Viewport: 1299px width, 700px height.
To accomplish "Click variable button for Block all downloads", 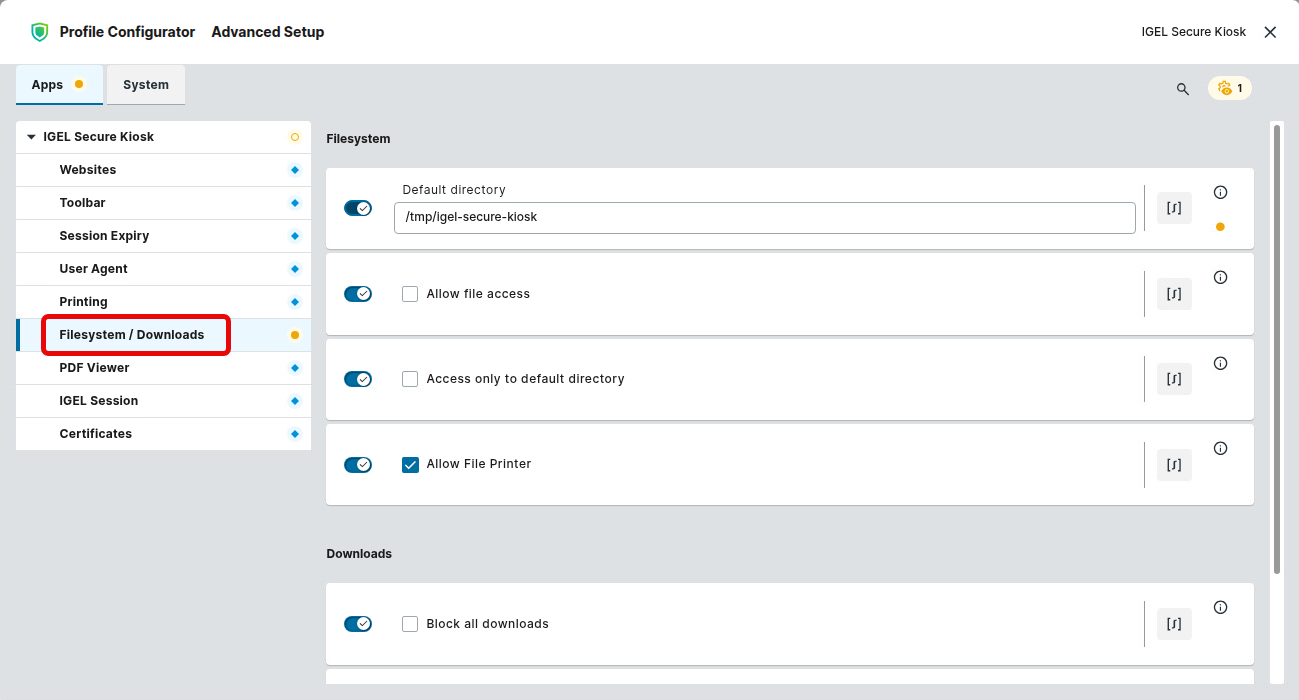I will (x=1174, y=624).
